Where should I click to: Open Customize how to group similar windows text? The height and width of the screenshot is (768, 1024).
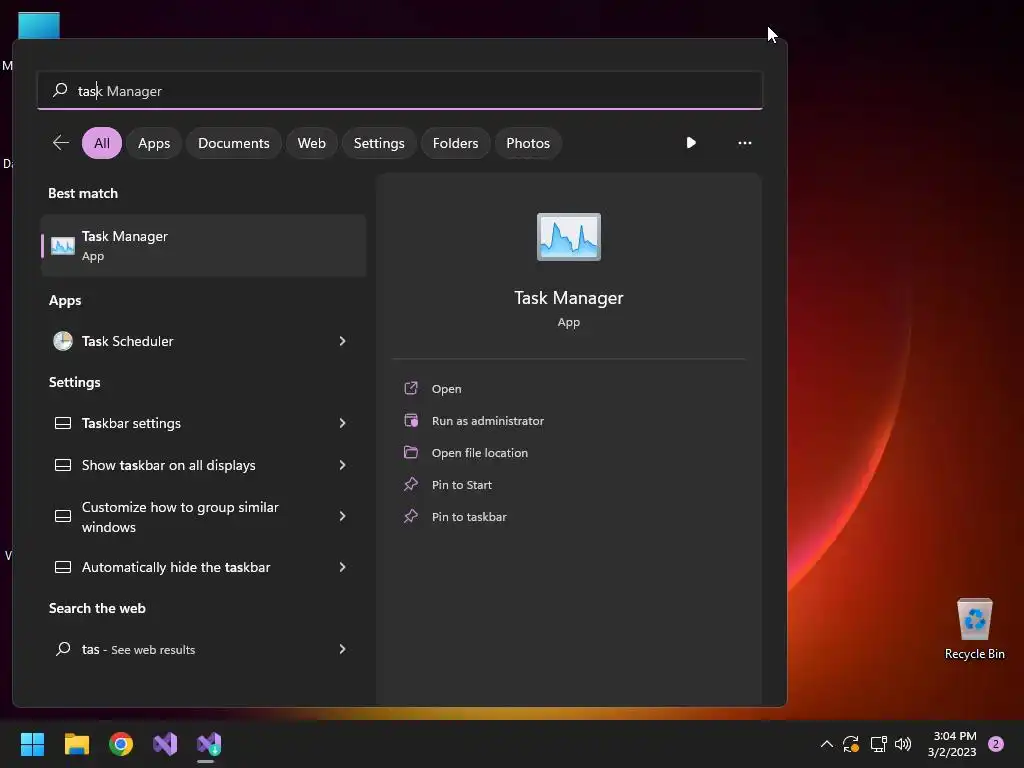tap(180, 517)
